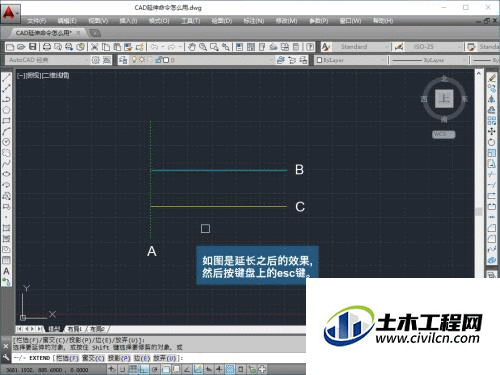This screenshot has width=500, height=375.
Task: Open the Standard text style dropdown
Action: tap(361, 47)
